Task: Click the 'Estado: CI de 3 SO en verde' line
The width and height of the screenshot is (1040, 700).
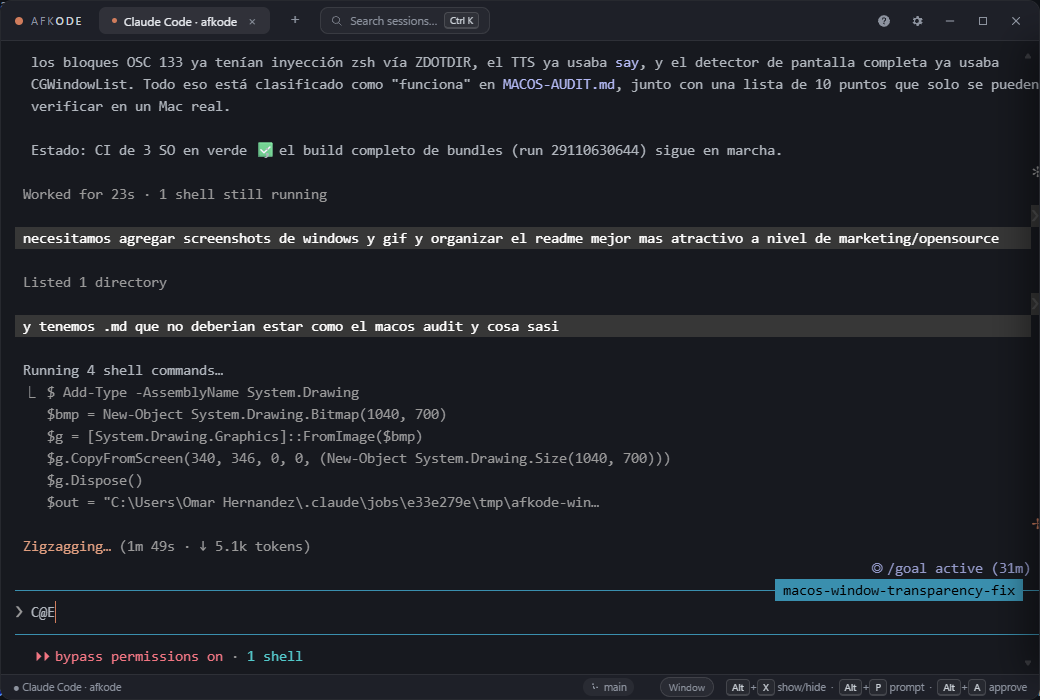Action: (407, 150)
